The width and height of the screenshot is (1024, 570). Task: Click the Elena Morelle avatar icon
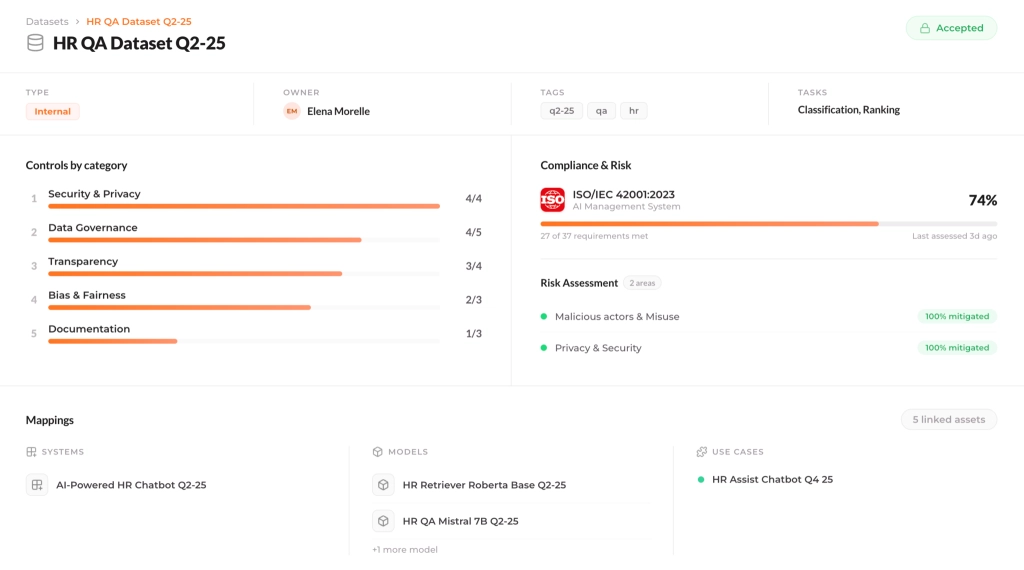pos(292,111)
